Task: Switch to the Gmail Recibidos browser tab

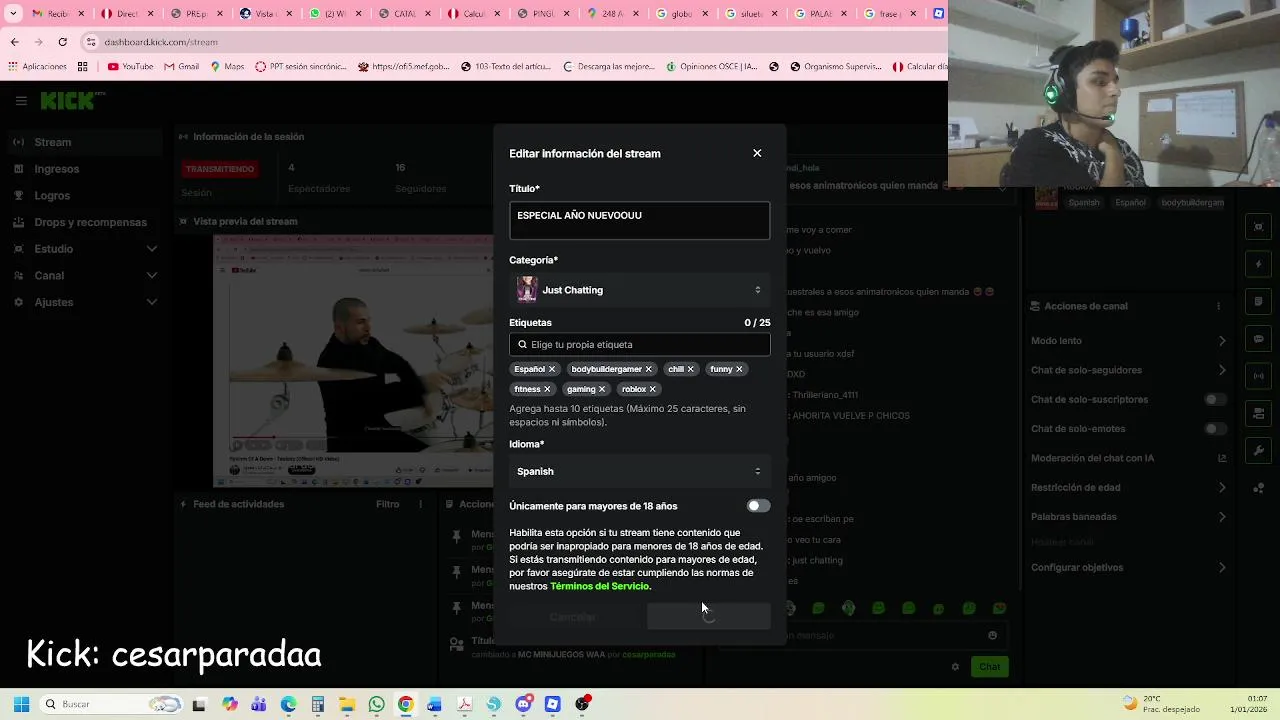Action: (x=57, y=14)
